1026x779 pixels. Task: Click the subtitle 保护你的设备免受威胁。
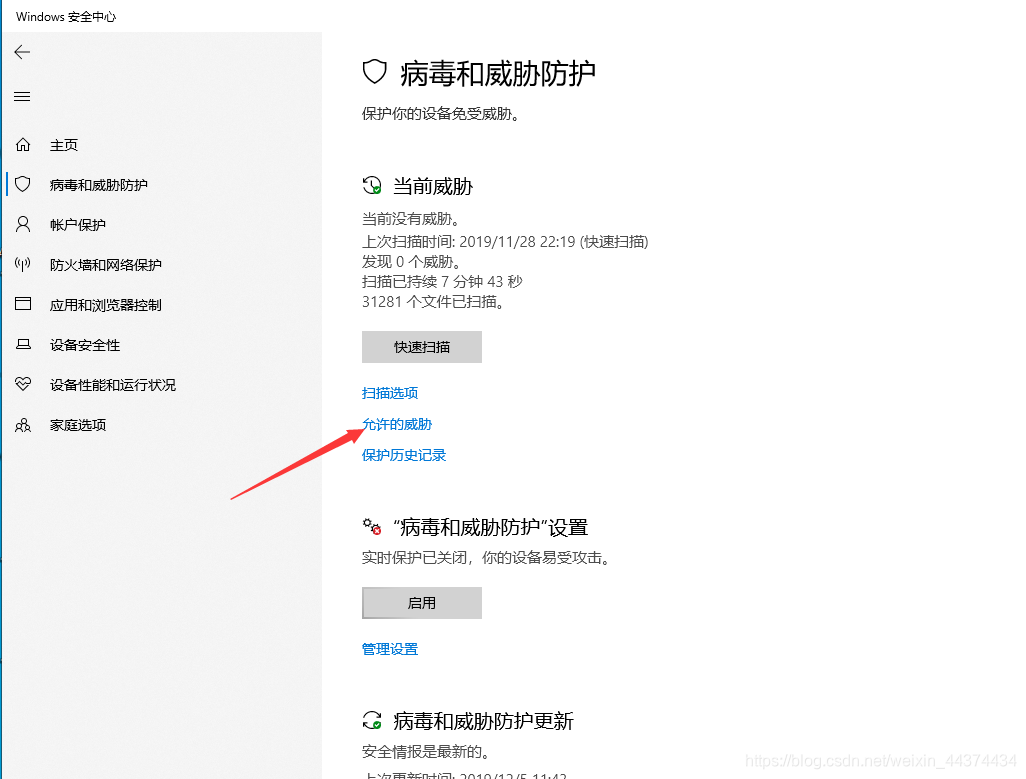441,114
